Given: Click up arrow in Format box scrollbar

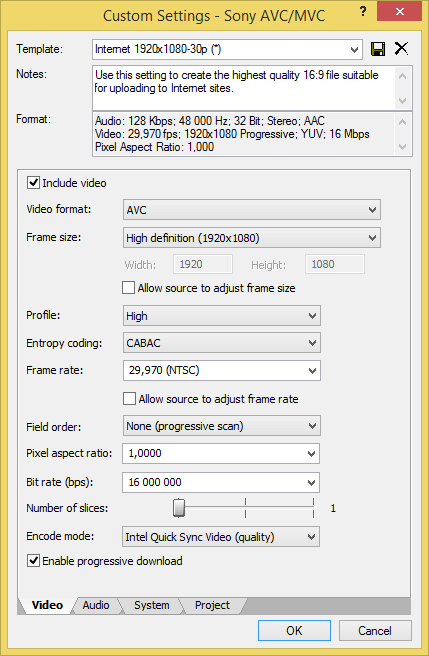Looking at the screenshot, I should tap(403, 122).
